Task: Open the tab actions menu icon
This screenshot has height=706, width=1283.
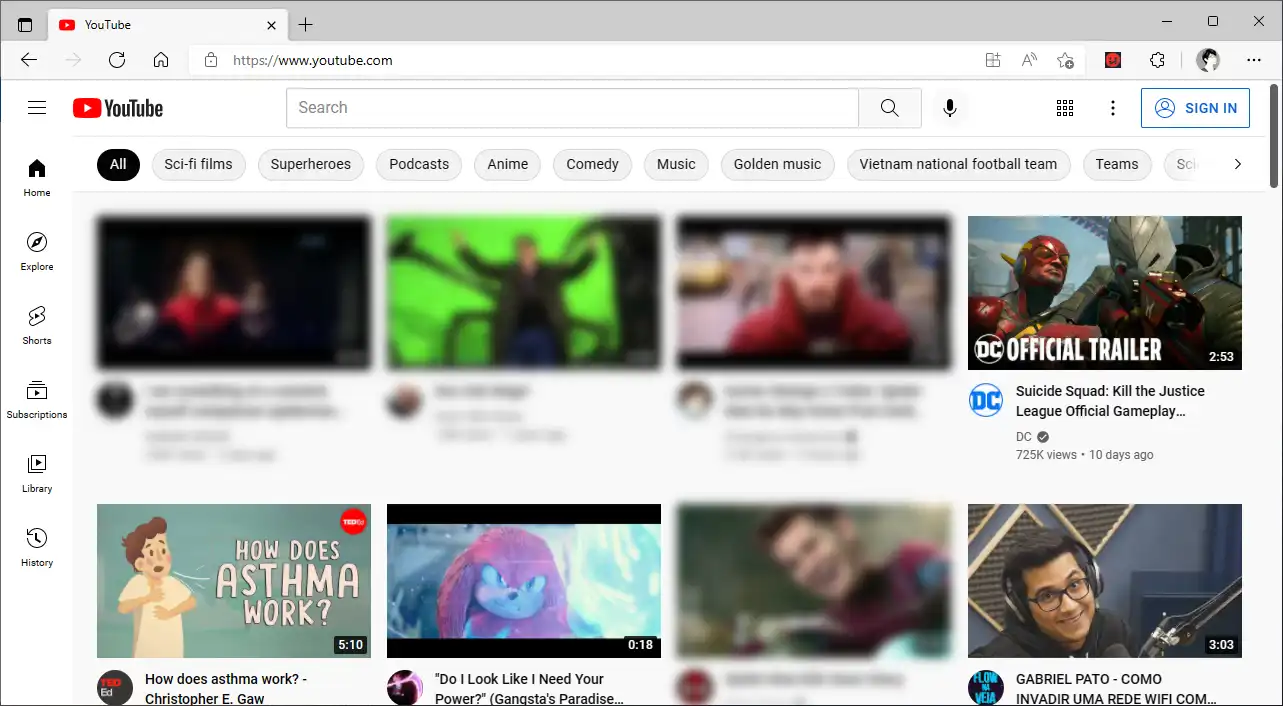Action: point(25,25)
